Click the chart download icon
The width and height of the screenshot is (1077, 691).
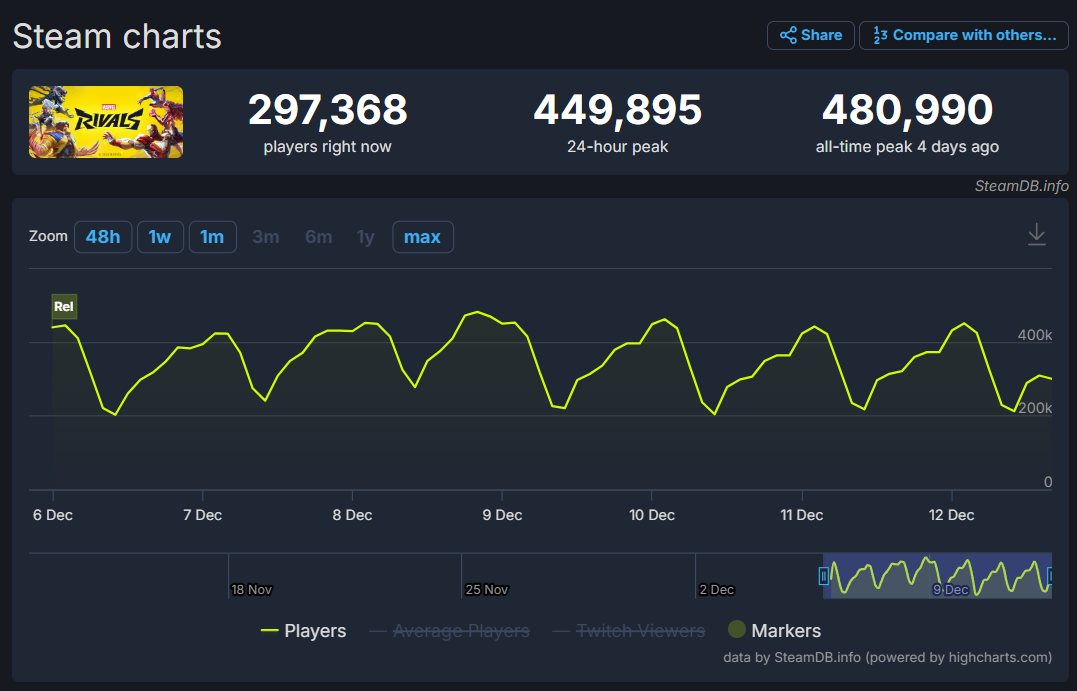(1036, 234)
